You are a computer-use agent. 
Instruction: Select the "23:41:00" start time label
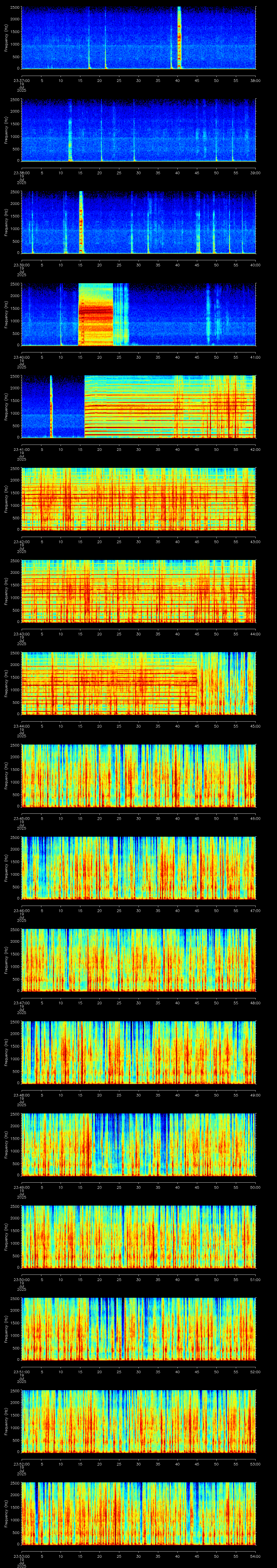pyautogui.click(x=21, y=449)
